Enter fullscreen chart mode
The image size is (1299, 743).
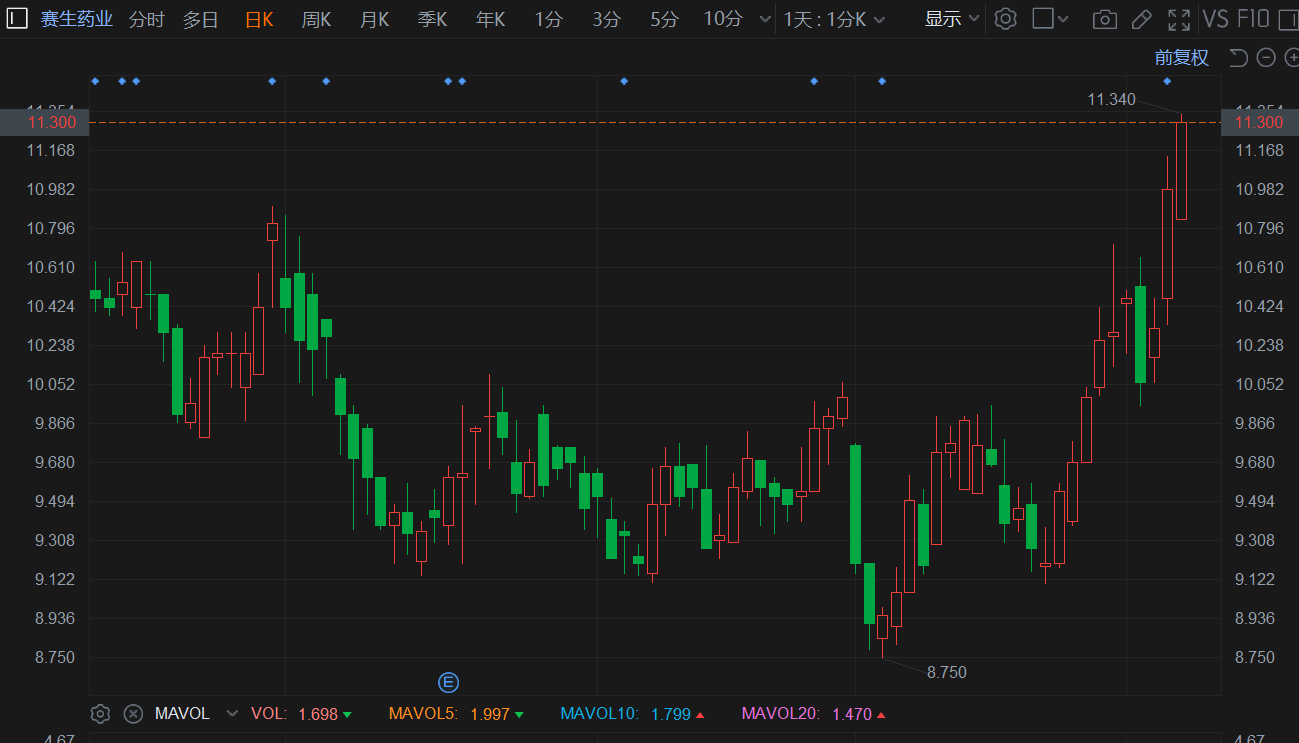coord(1179,19)
